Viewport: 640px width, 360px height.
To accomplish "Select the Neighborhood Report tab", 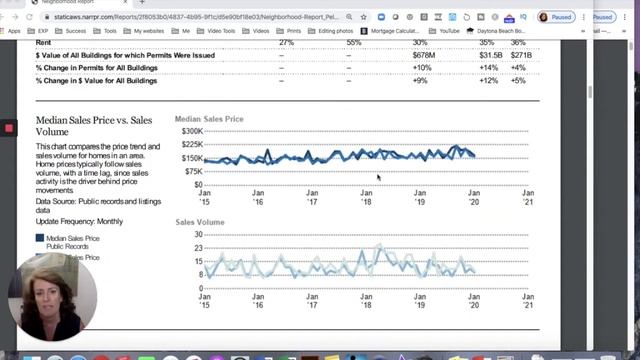I will point(78,2).
